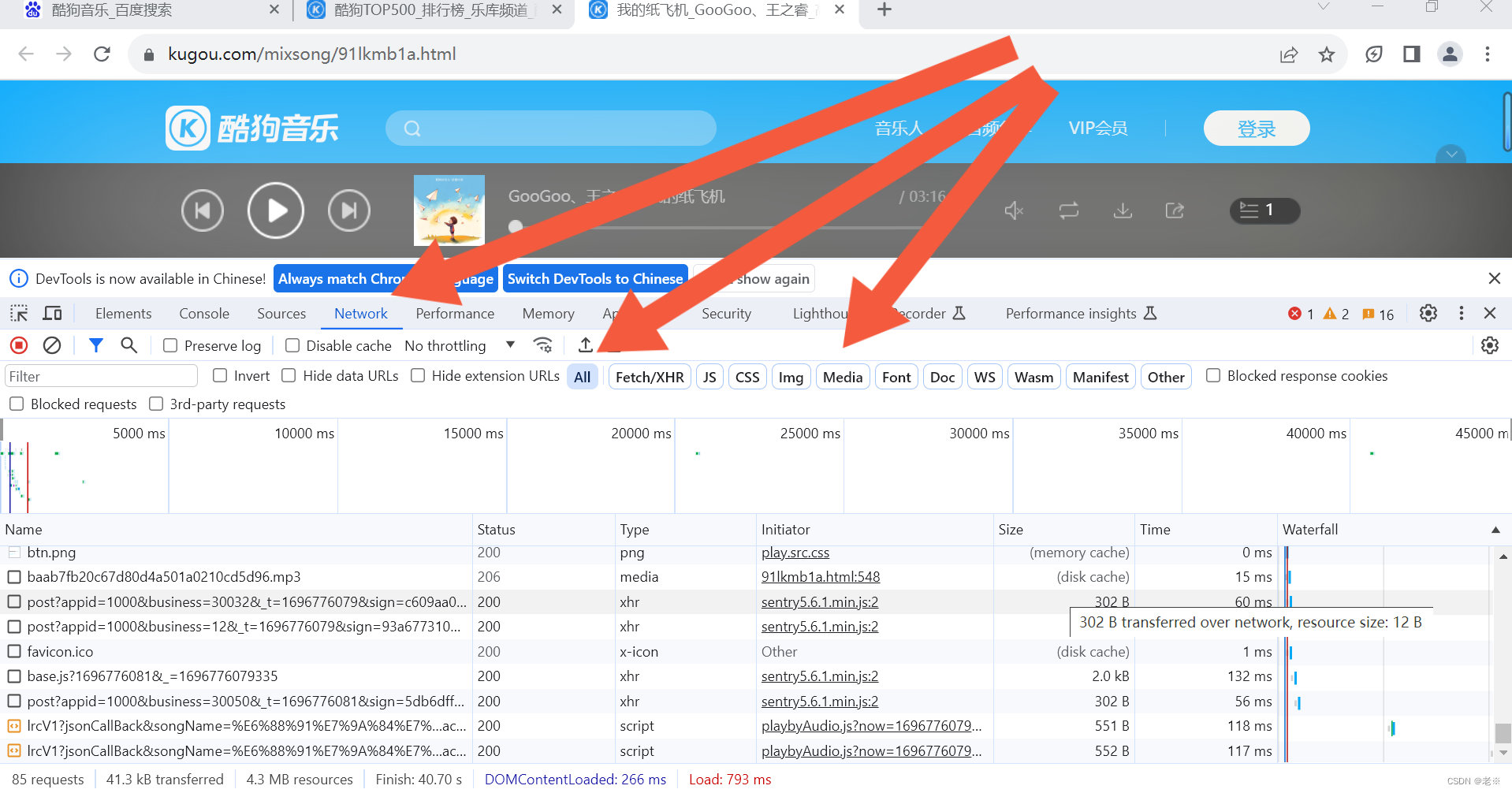This screenshot has width=1512, height=793.
Task: Import a HAR file with upload icon
Action: pyautogui.click(x=585, y=345)
